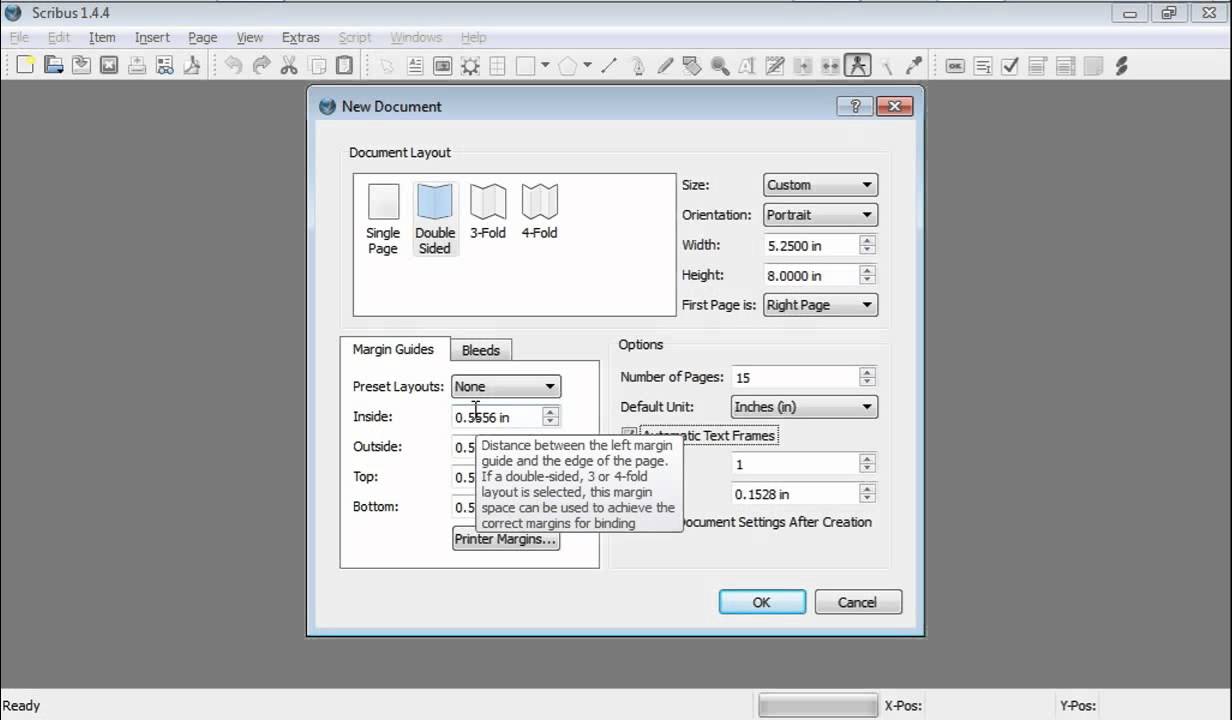Select the Insert Render Frame gear tool

(x=470, y=65)
